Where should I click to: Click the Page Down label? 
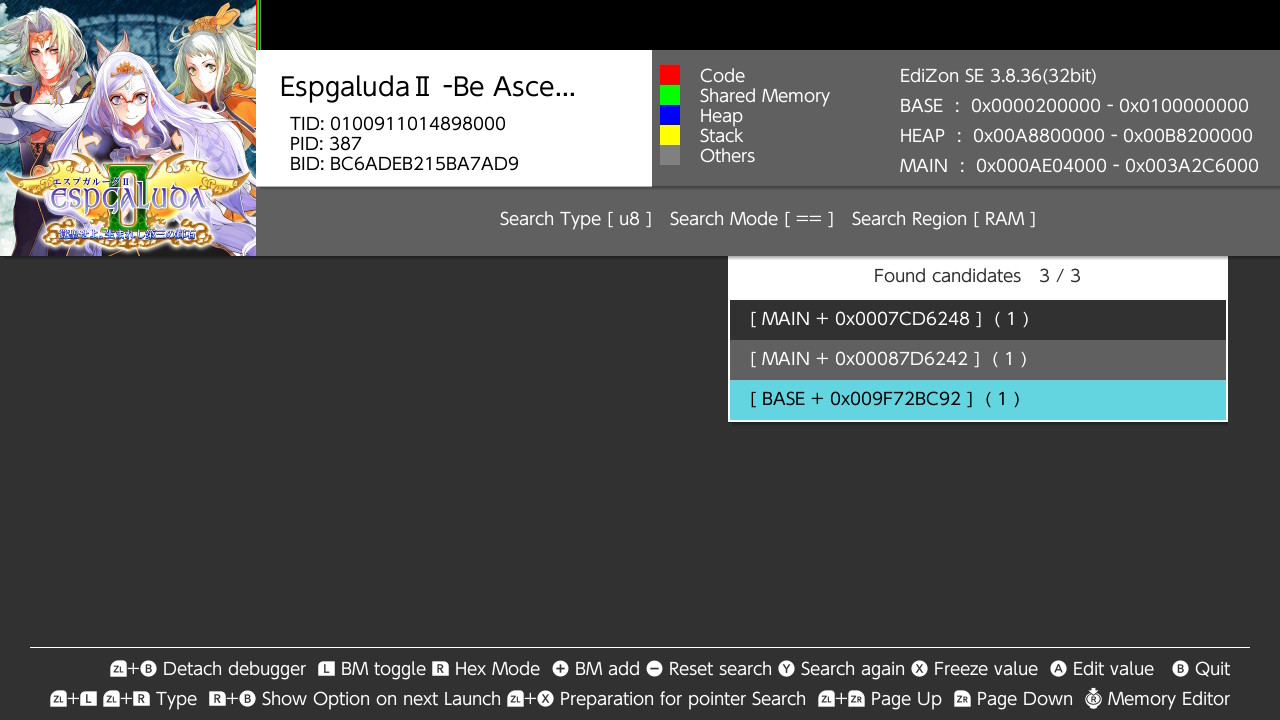pos(1026,699)
